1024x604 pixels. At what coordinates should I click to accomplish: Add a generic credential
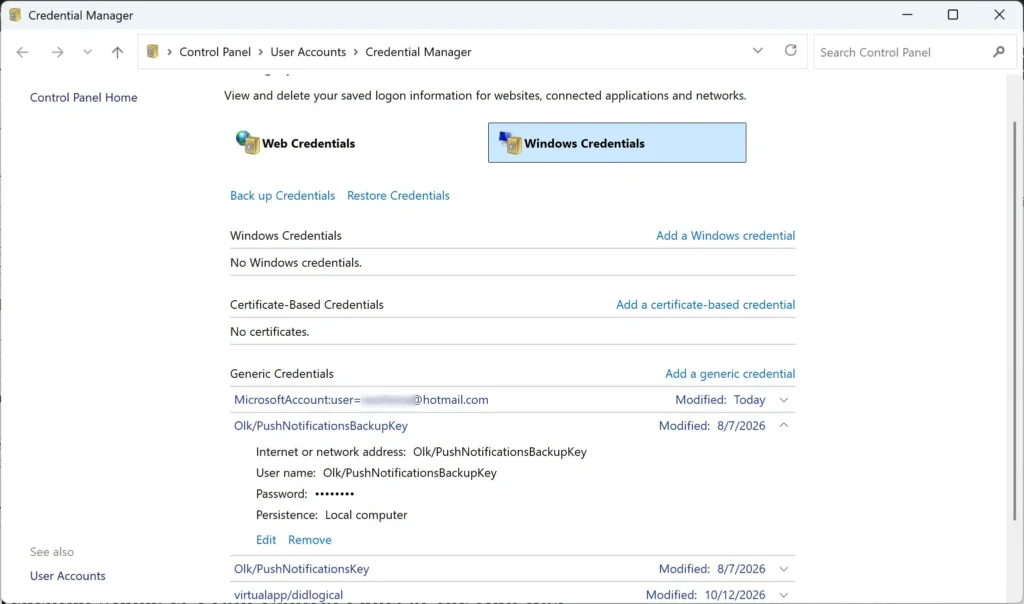click(730, 374)
